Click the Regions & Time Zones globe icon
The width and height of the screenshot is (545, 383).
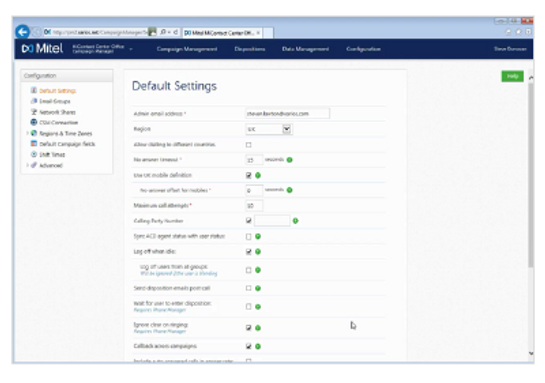coord(34,133)
